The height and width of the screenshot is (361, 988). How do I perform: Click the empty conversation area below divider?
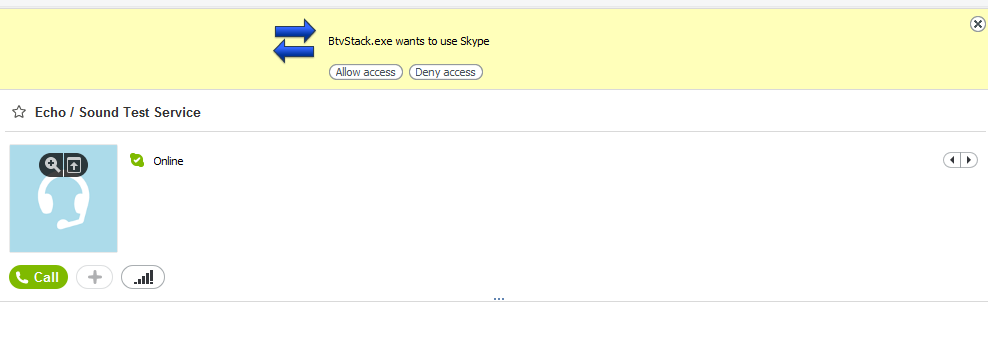[x=494, y=331]
